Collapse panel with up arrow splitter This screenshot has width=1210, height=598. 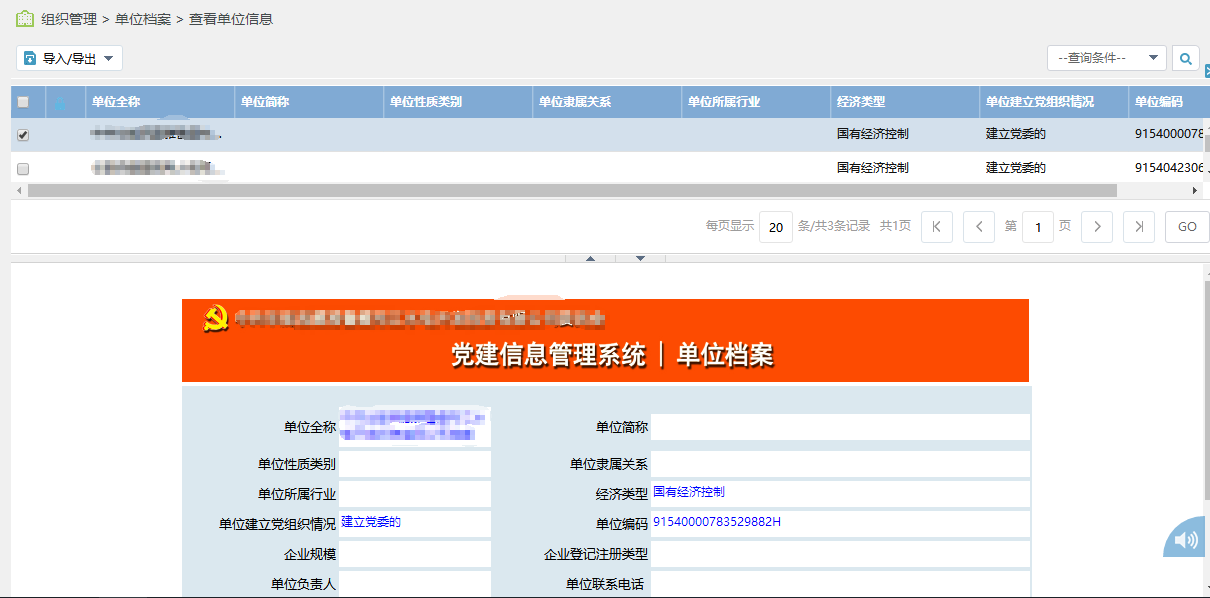(590, 259)
